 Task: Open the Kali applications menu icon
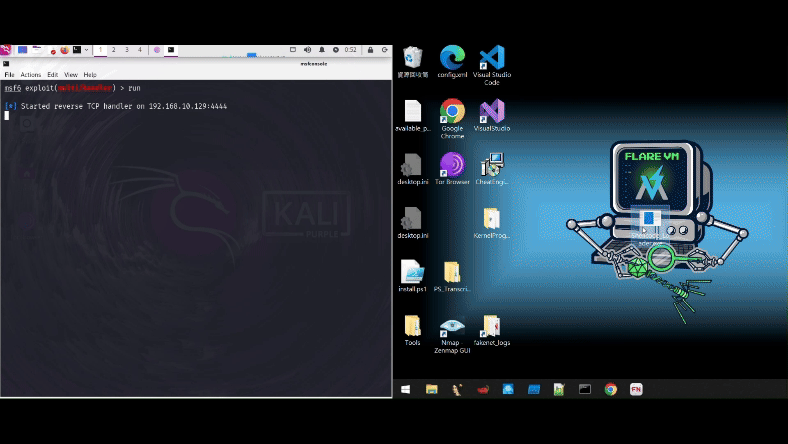[6, 50]
